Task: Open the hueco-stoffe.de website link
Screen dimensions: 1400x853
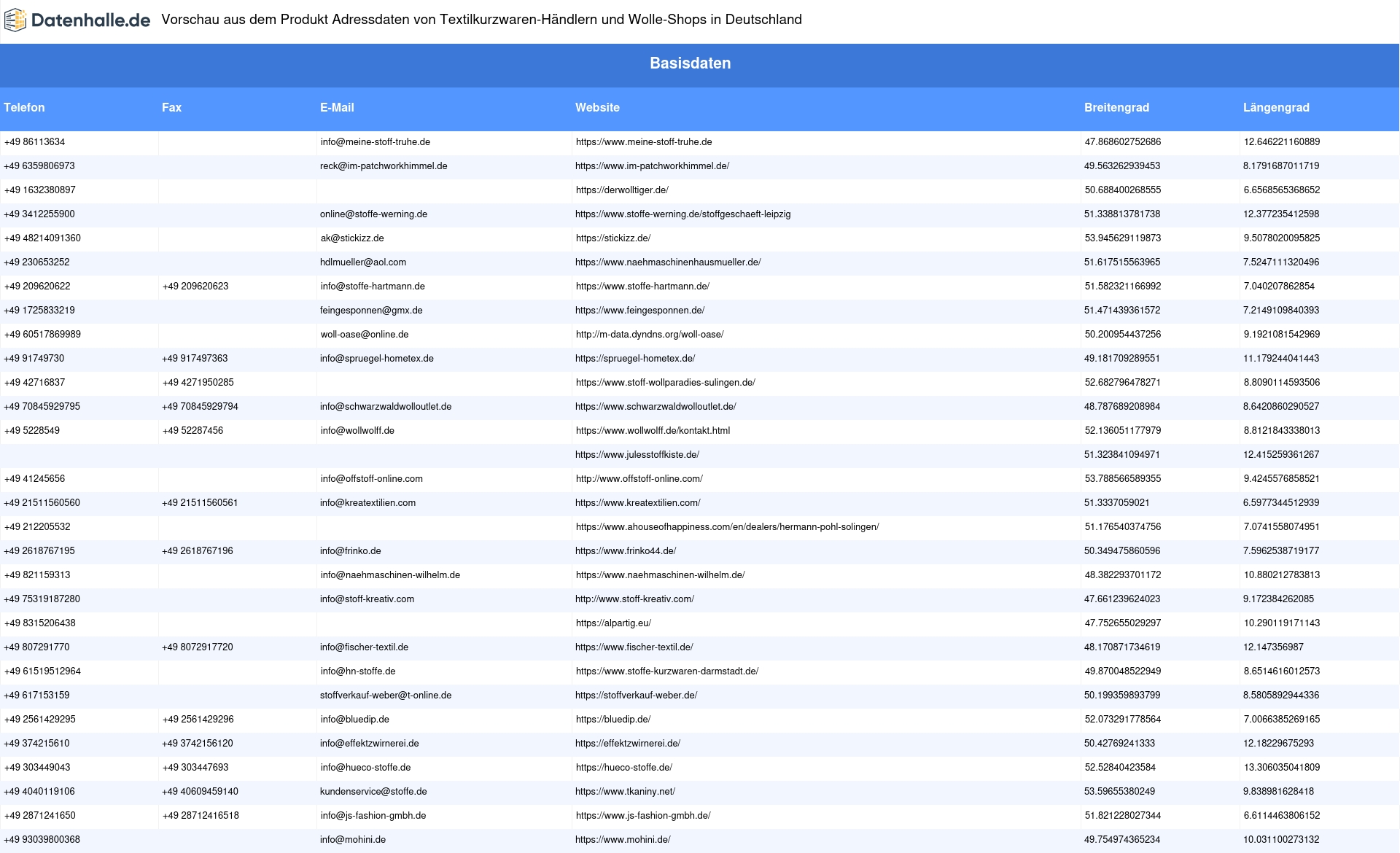Action: pyautogui.click(x=623, y=768)
